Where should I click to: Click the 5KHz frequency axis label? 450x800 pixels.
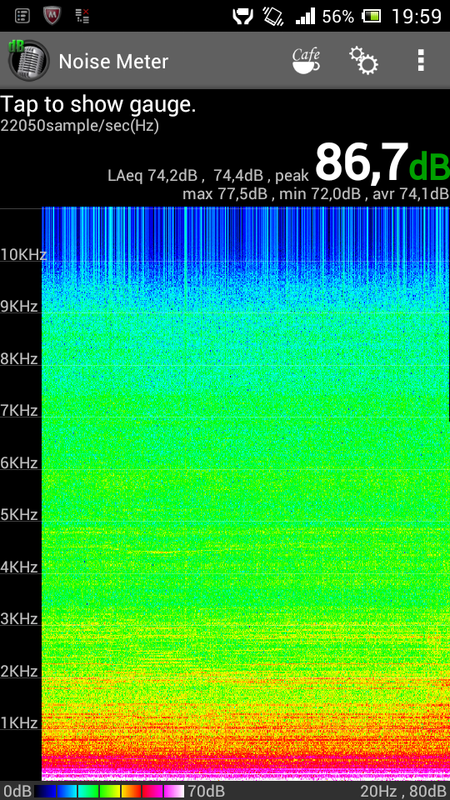pyautogui.click(x=19, y=514)
